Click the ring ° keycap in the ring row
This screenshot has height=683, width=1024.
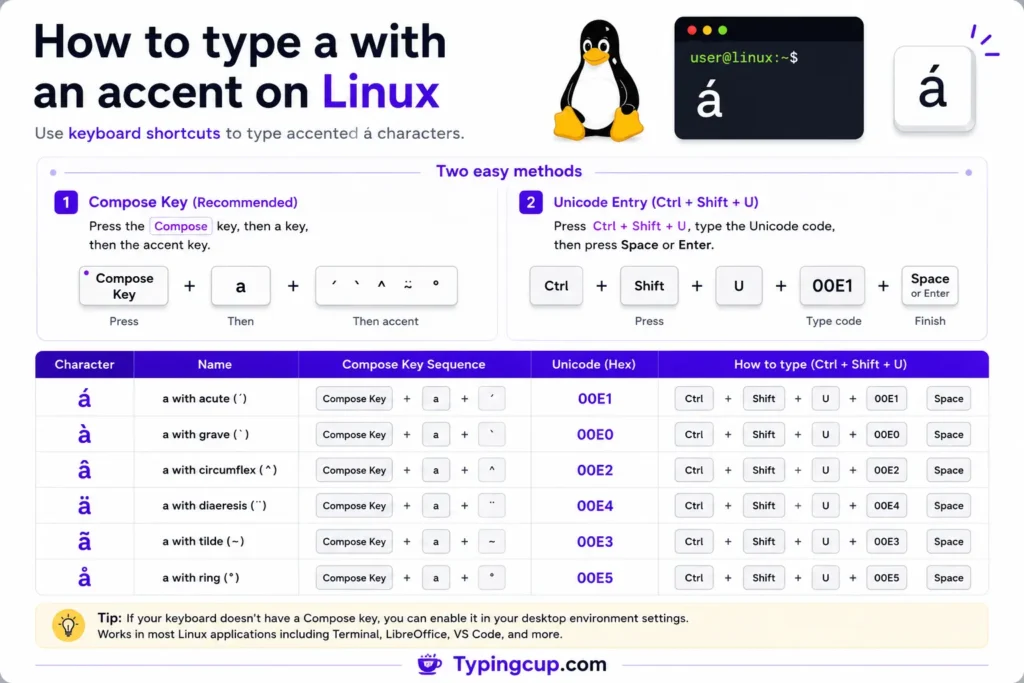492,577
